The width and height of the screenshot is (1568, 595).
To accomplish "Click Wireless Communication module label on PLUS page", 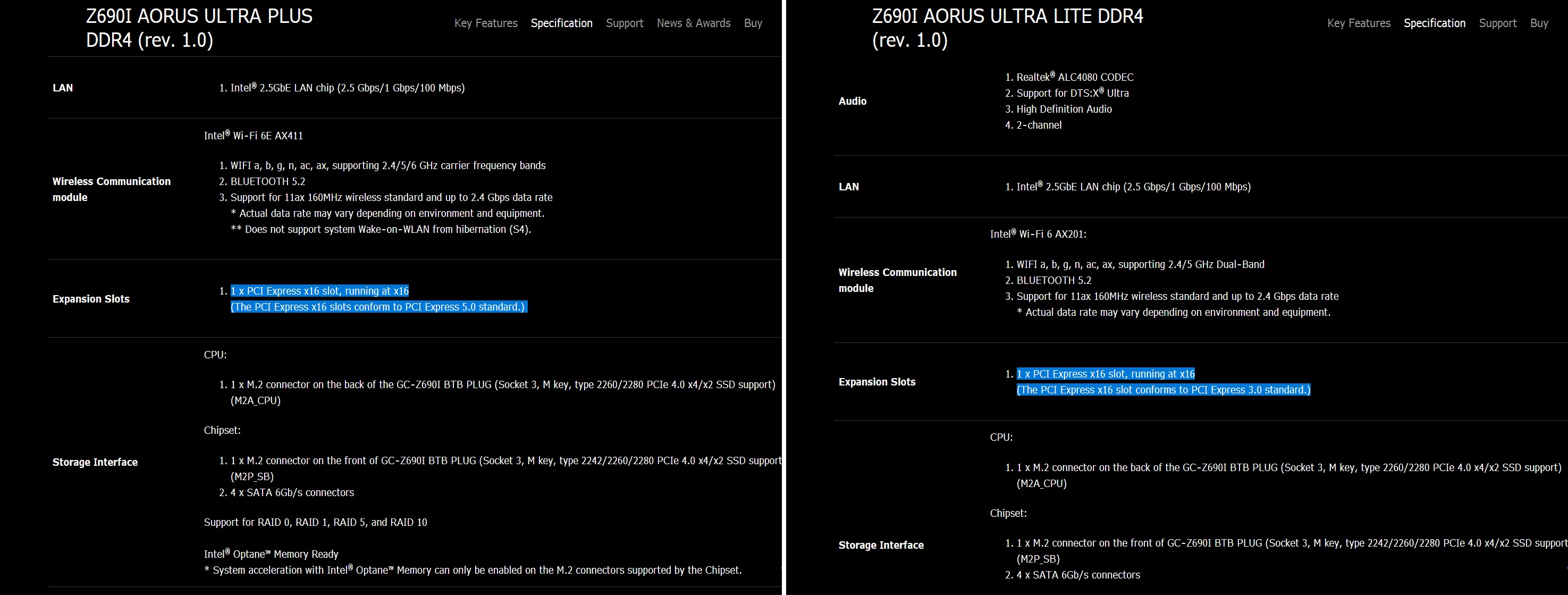I will (112, 189).
